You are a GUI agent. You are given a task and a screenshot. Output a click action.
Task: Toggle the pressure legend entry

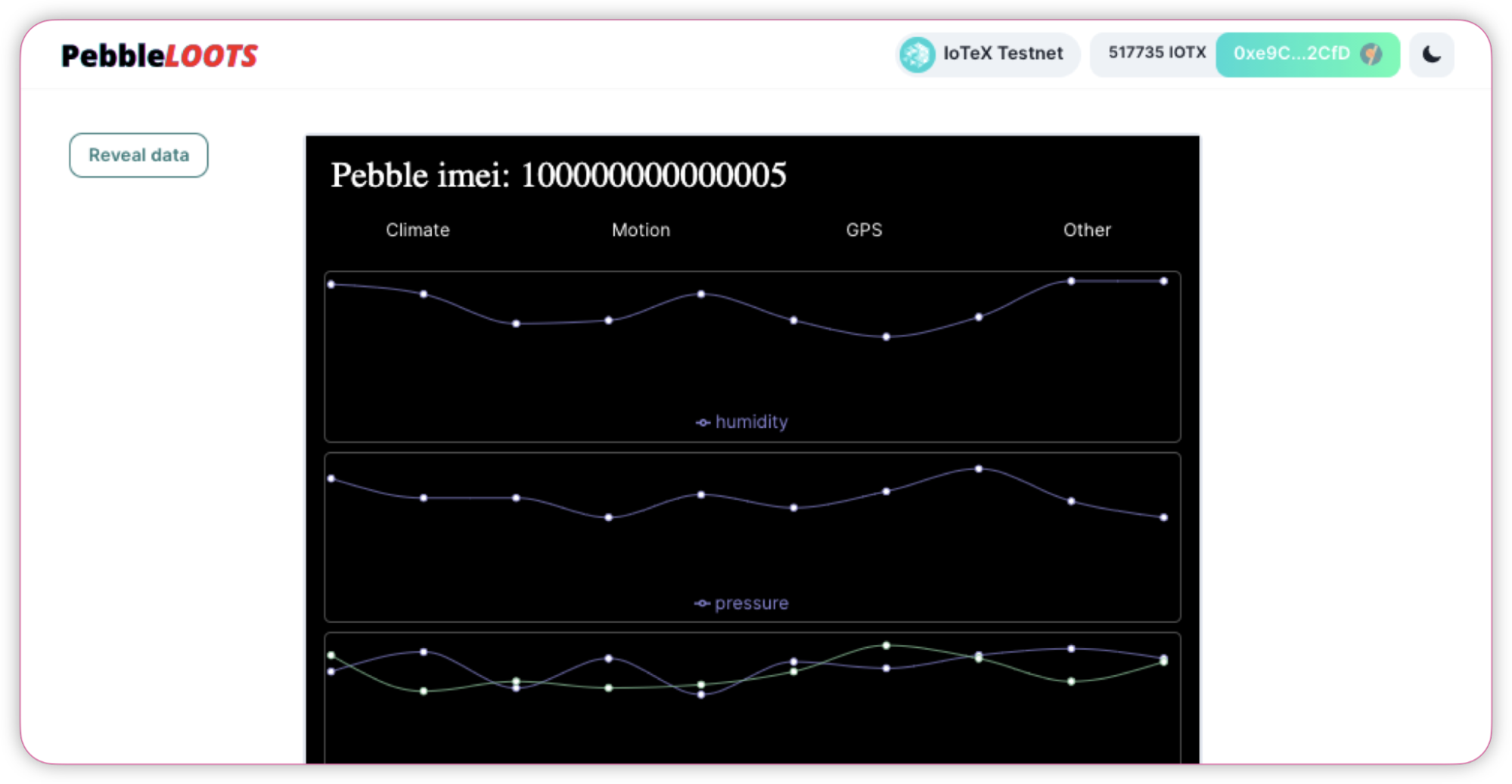741,603
